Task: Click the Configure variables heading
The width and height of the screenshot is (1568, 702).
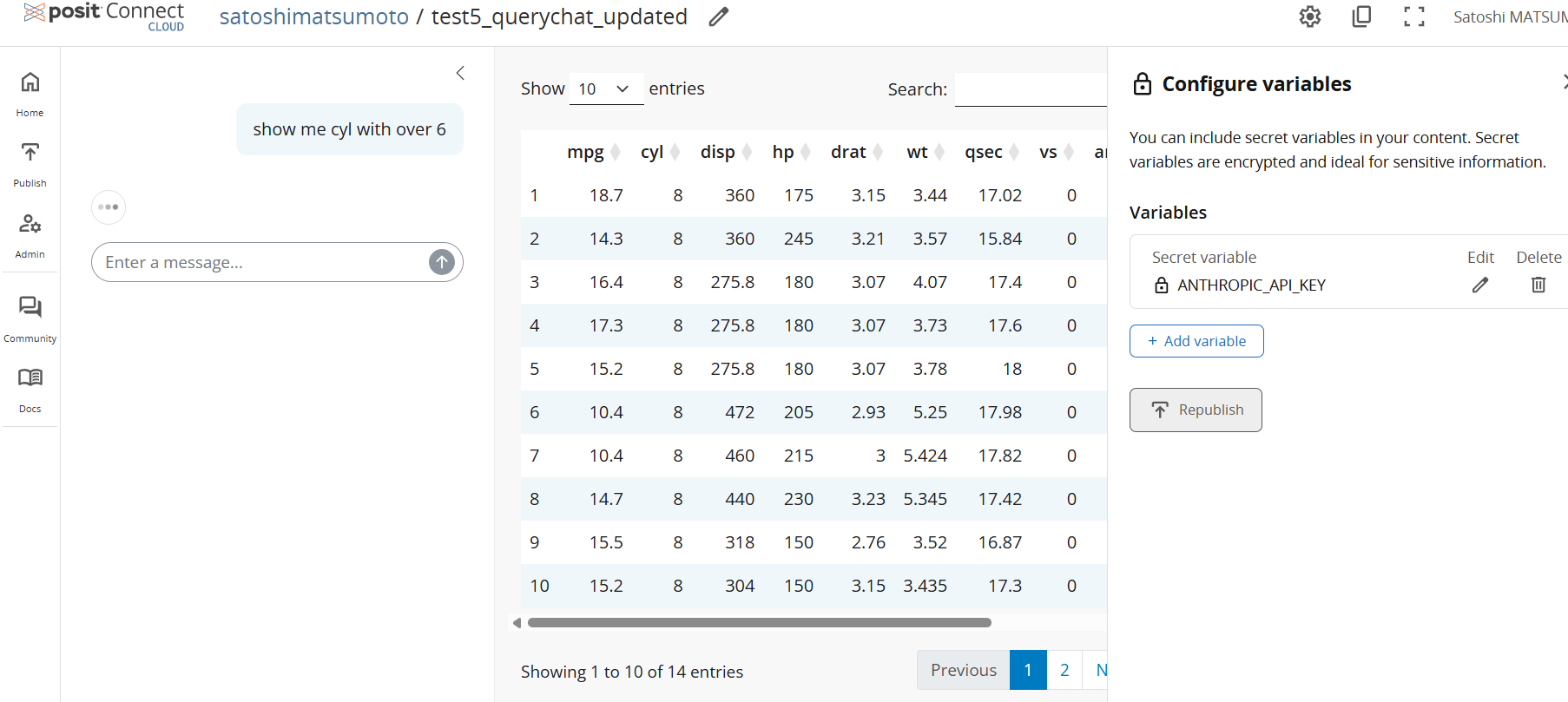Action: point(1256,84)
